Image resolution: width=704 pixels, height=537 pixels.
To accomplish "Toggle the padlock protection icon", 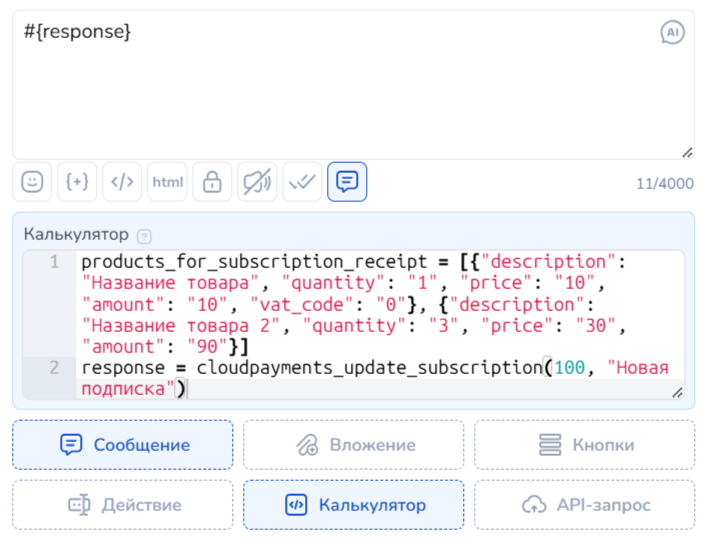I will [x=212, y=182].
